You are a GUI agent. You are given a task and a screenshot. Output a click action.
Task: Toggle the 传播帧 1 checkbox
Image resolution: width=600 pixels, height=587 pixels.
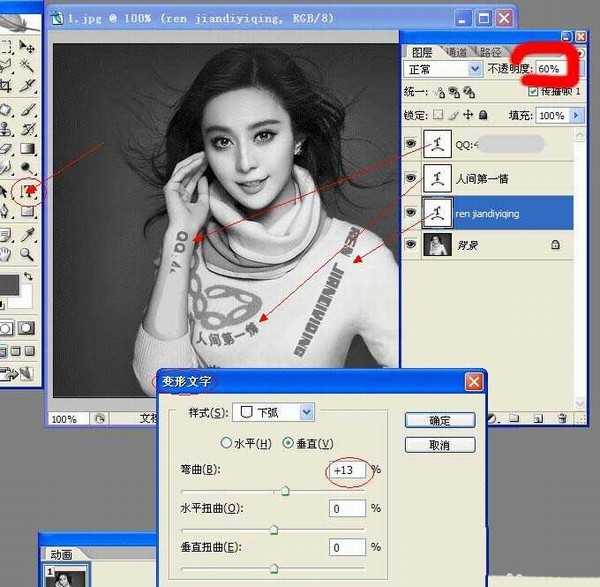point(532,91)
